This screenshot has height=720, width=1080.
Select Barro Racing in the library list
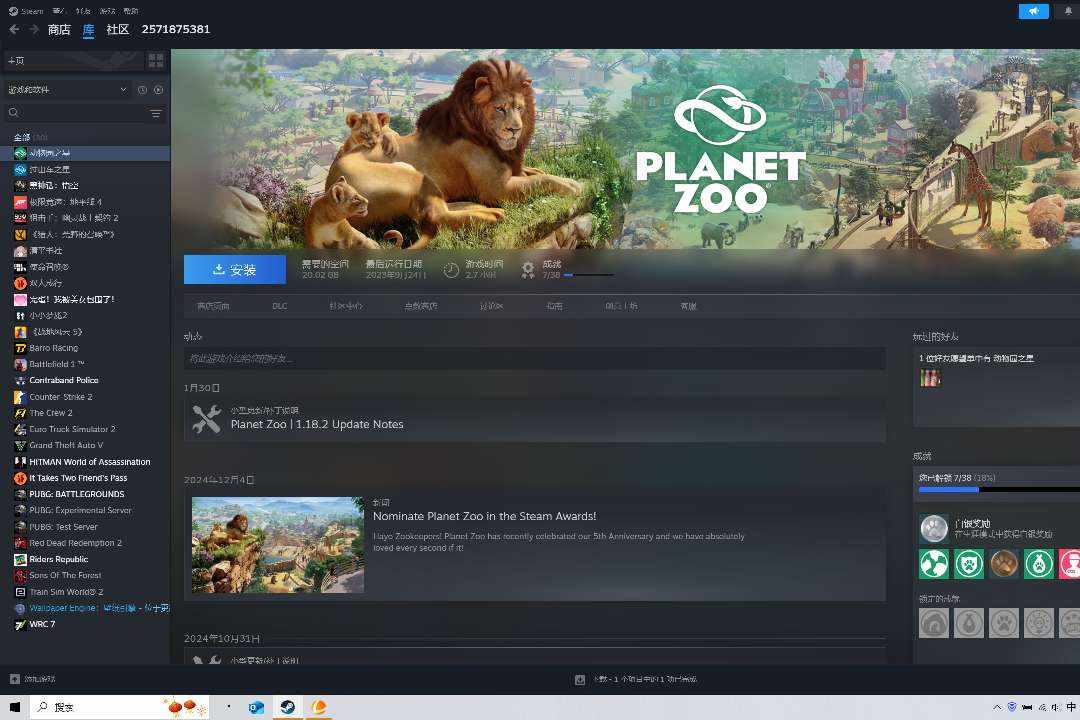(x=54, y=349)
